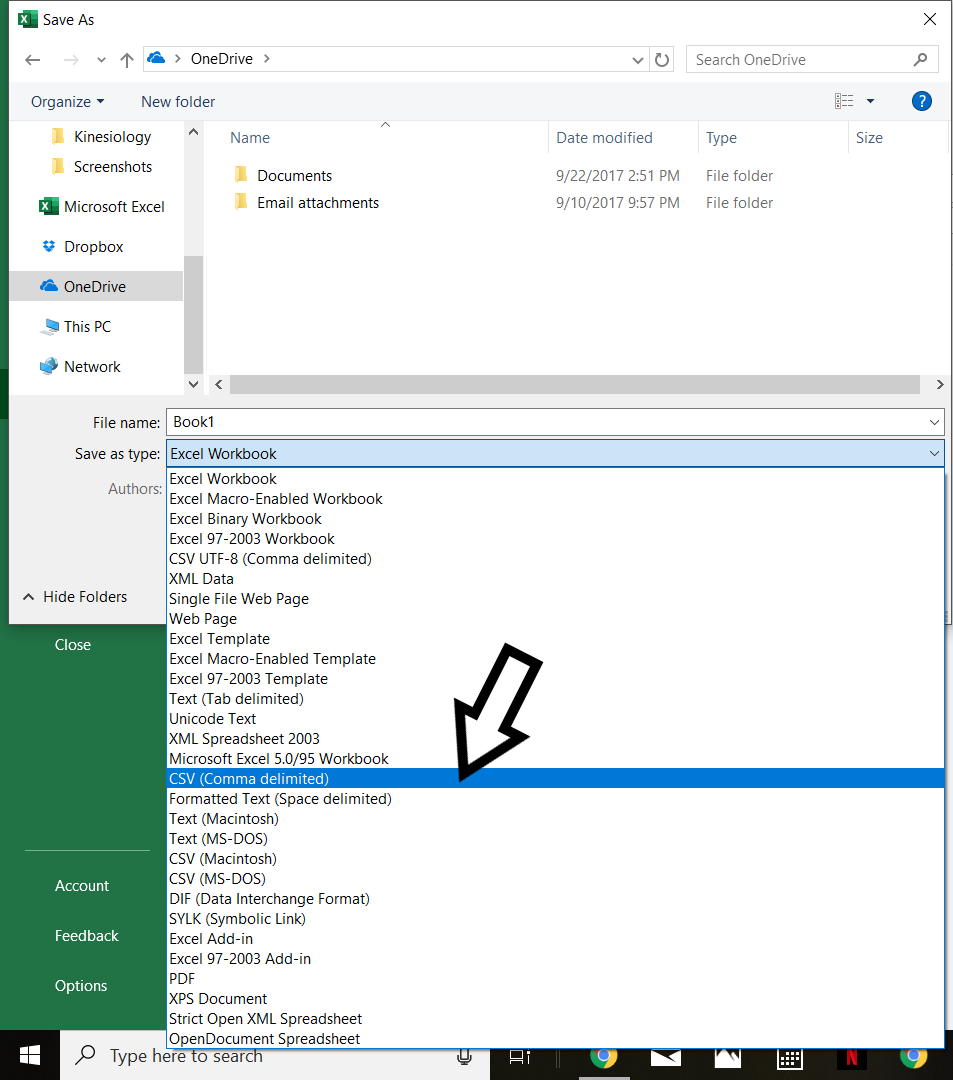Hide Folders in the dialog
953x1080 pixels.
[75, 596]
